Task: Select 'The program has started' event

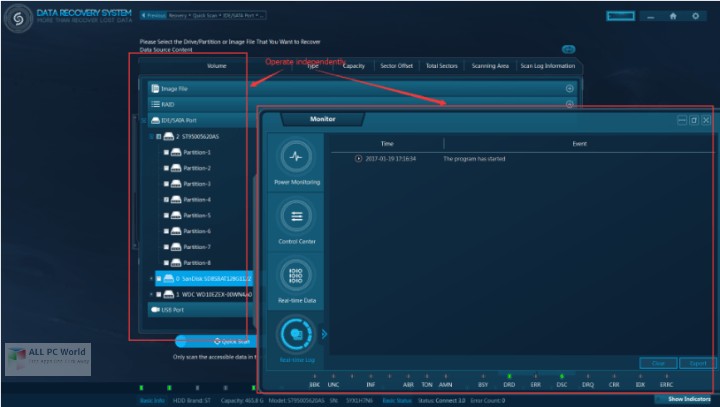Action: [474, 159]
